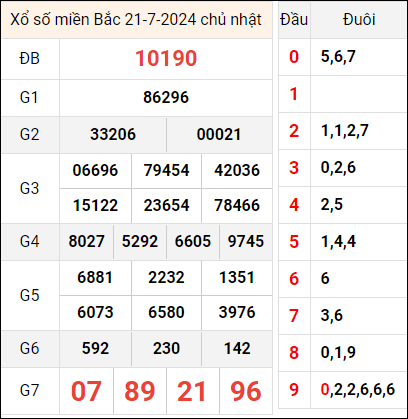Click G4 number 9745

(x=246, y=241)
